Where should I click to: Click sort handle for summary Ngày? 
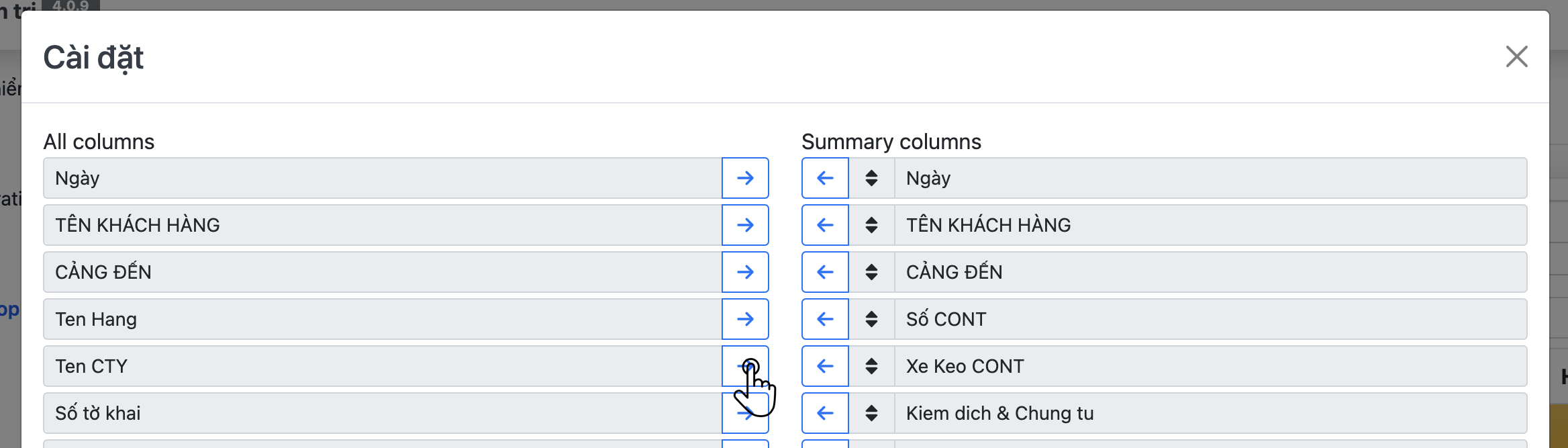click(871, 178)
